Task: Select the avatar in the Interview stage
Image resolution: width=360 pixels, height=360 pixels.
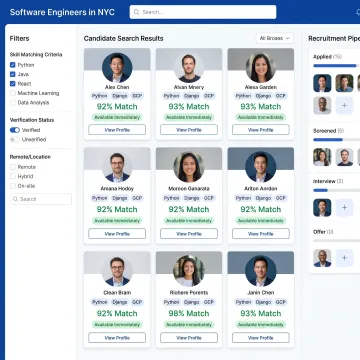Action: (x=322, y=208)
